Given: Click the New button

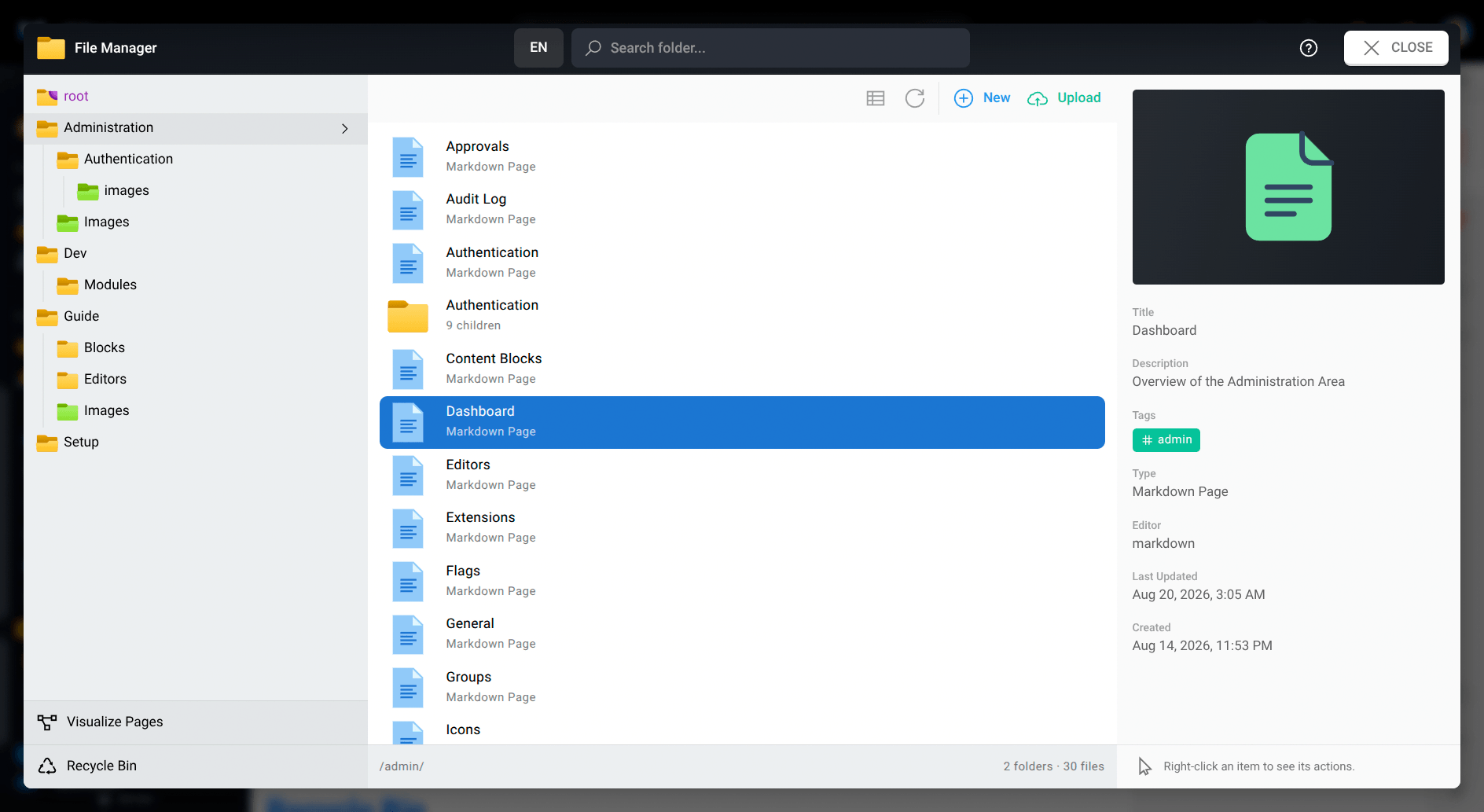Looking at the screenshot, I should click(983, 98).
